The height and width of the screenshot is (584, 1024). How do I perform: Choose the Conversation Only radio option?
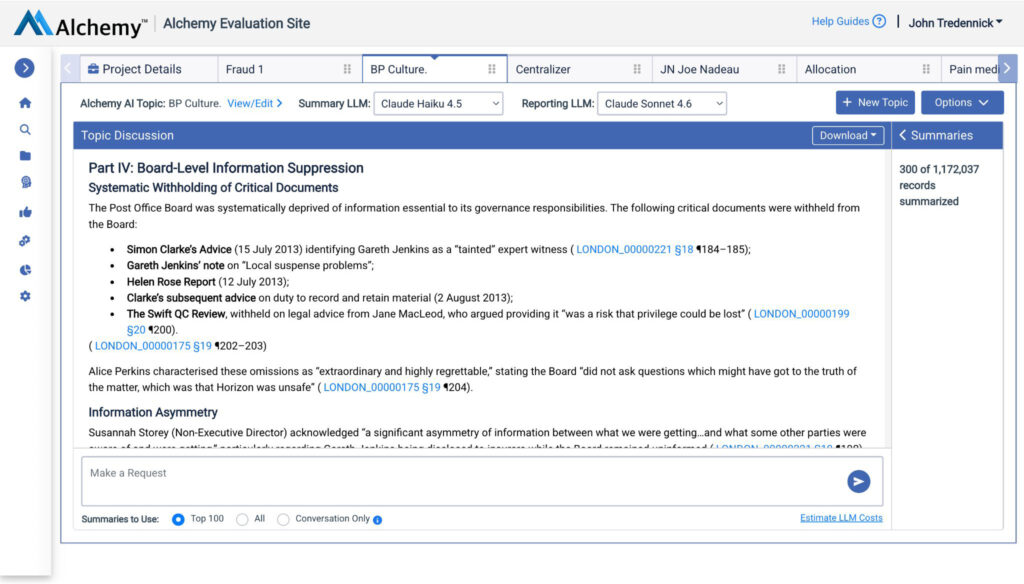283,520
